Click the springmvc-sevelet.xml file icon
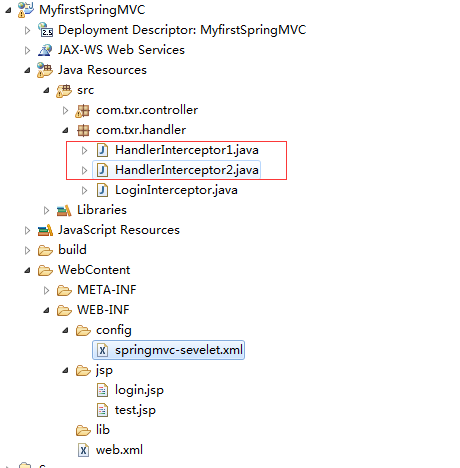Image resolution: width=460 pixels, height=468 pixels. (x=102, y=350)
